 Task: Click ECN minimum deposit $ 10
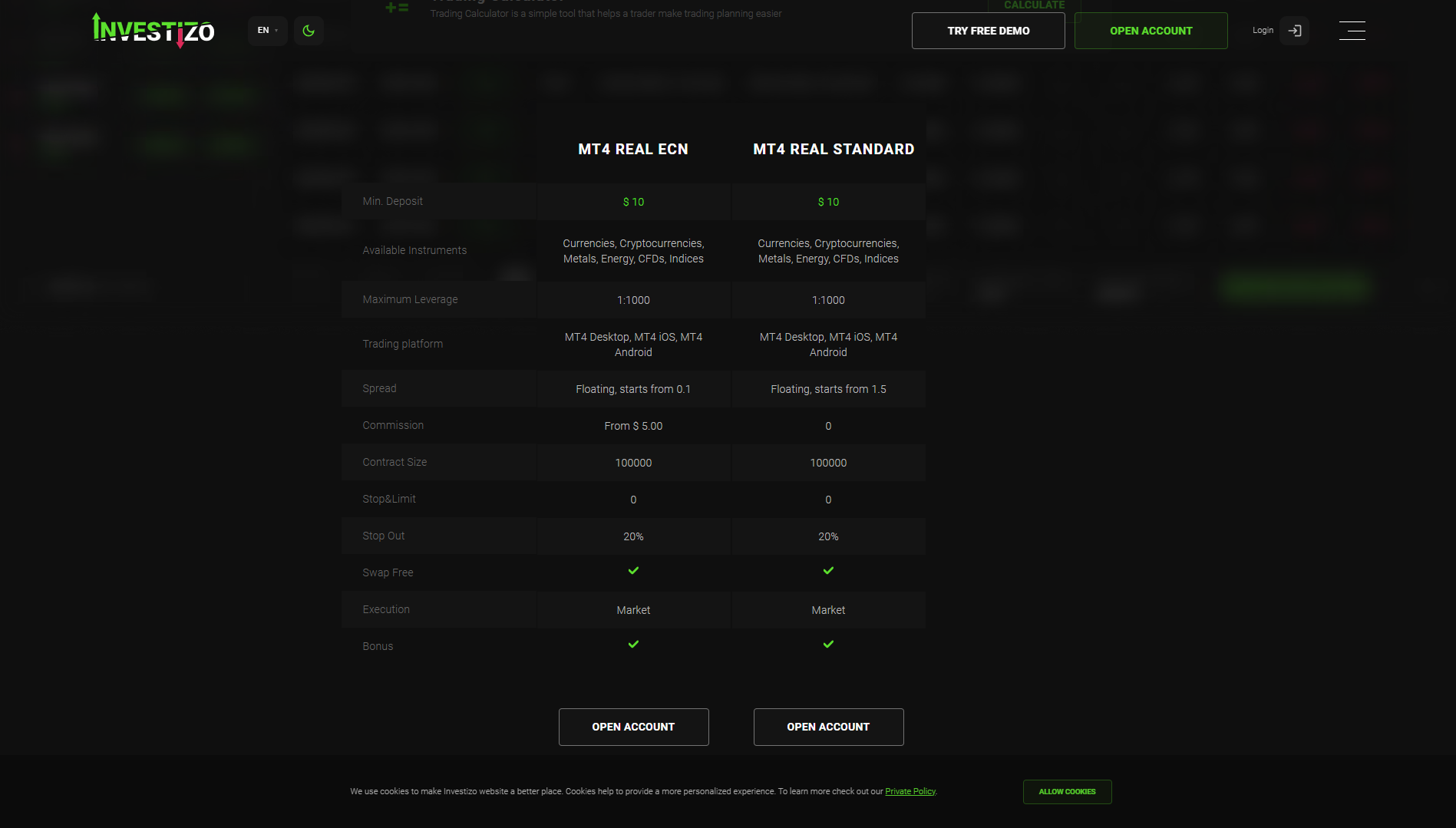point(634,202)
